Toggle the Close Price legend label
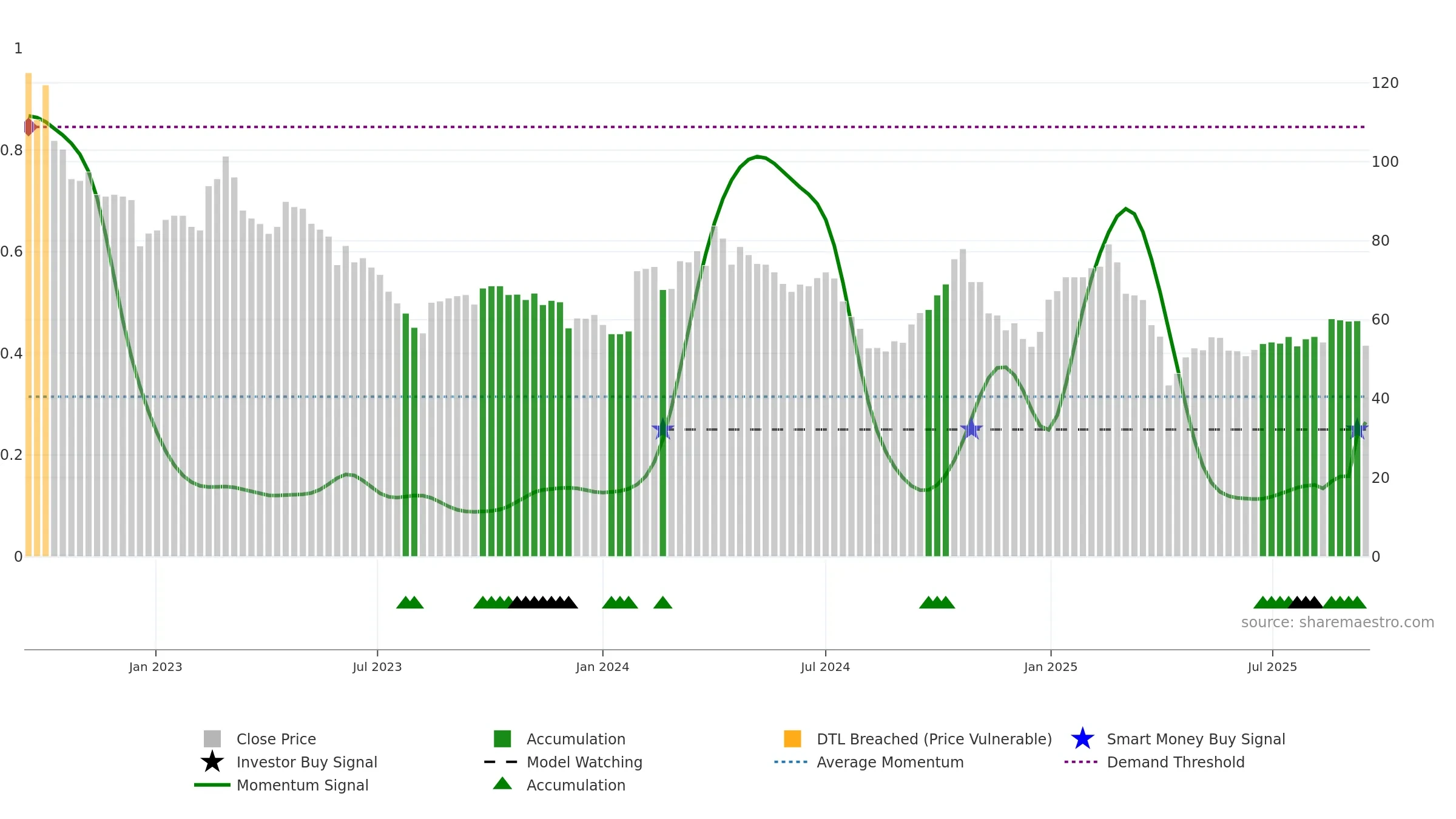1456x819 pixels. (276, 739)
